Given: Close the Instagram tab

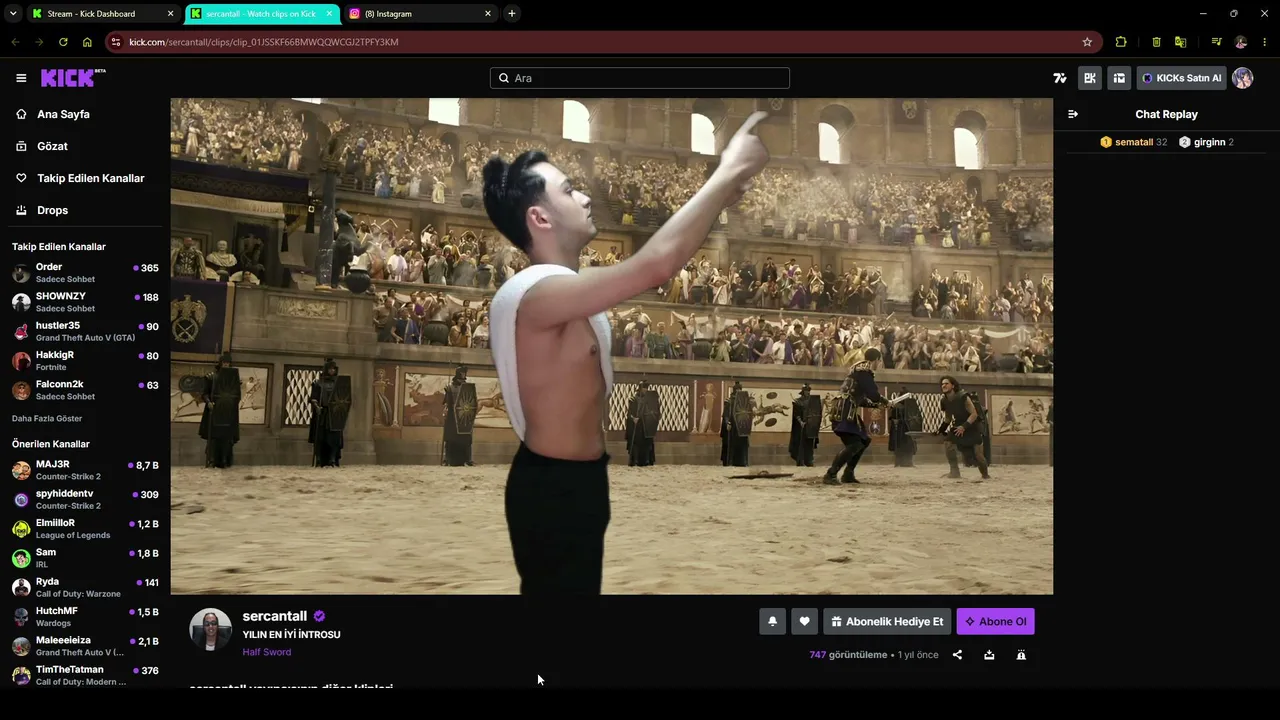Looking at the screenshot, I should 488,14.
